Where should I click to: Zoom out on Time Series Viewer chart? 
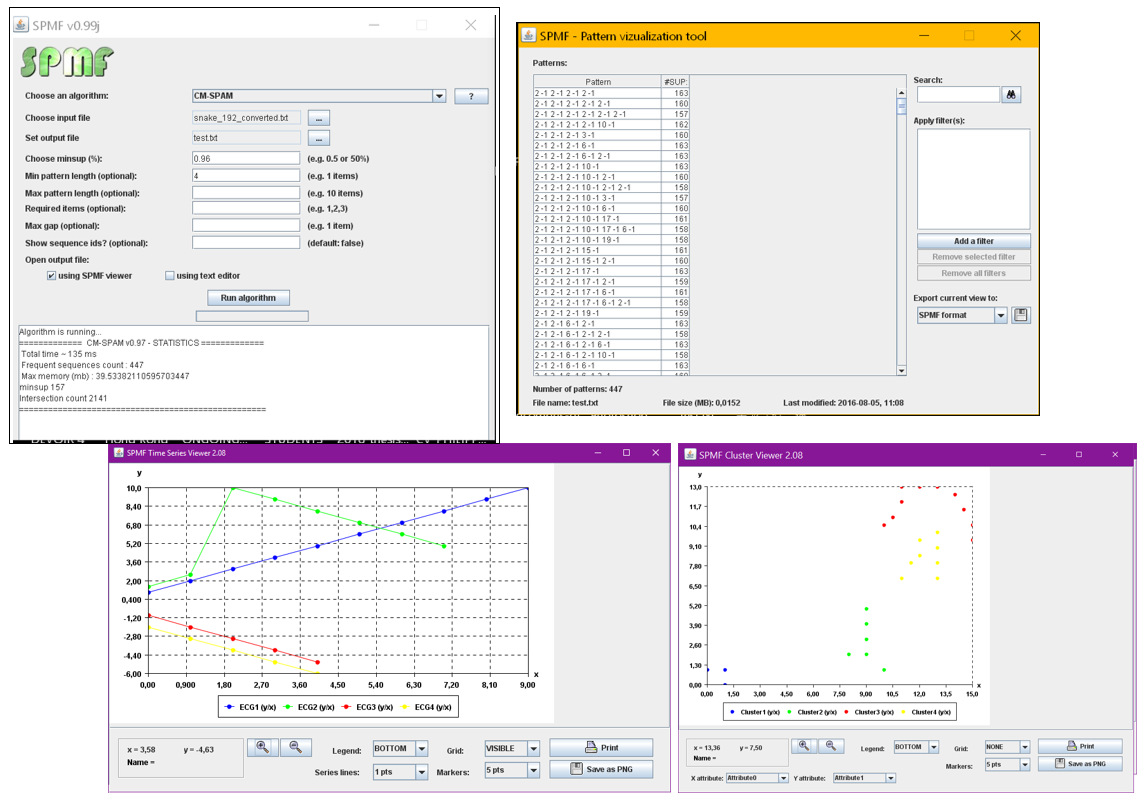click(x=295, y=747)
